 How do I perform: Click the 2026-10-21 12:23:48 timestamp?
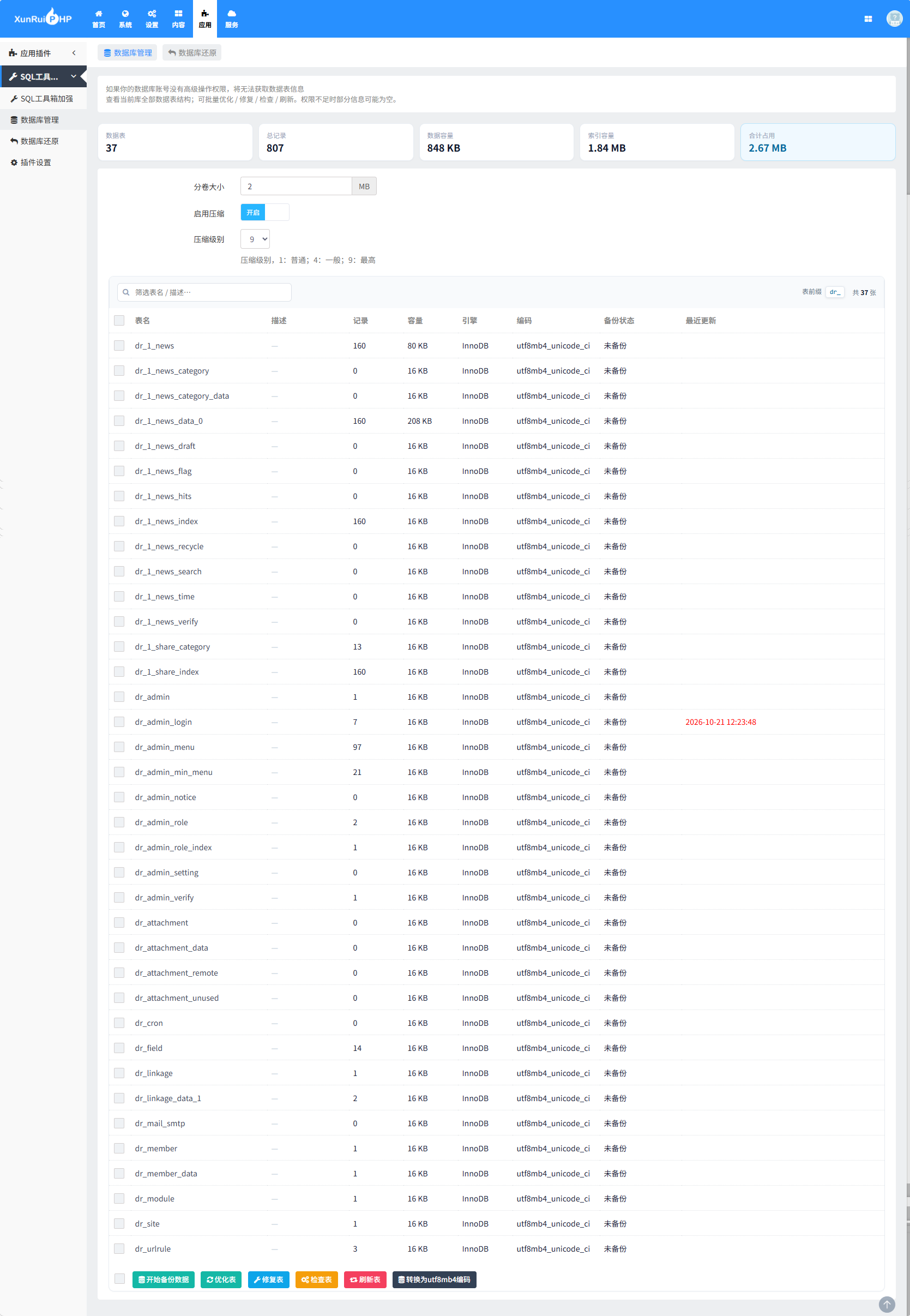pyautogui.click(x=721, y=722)
